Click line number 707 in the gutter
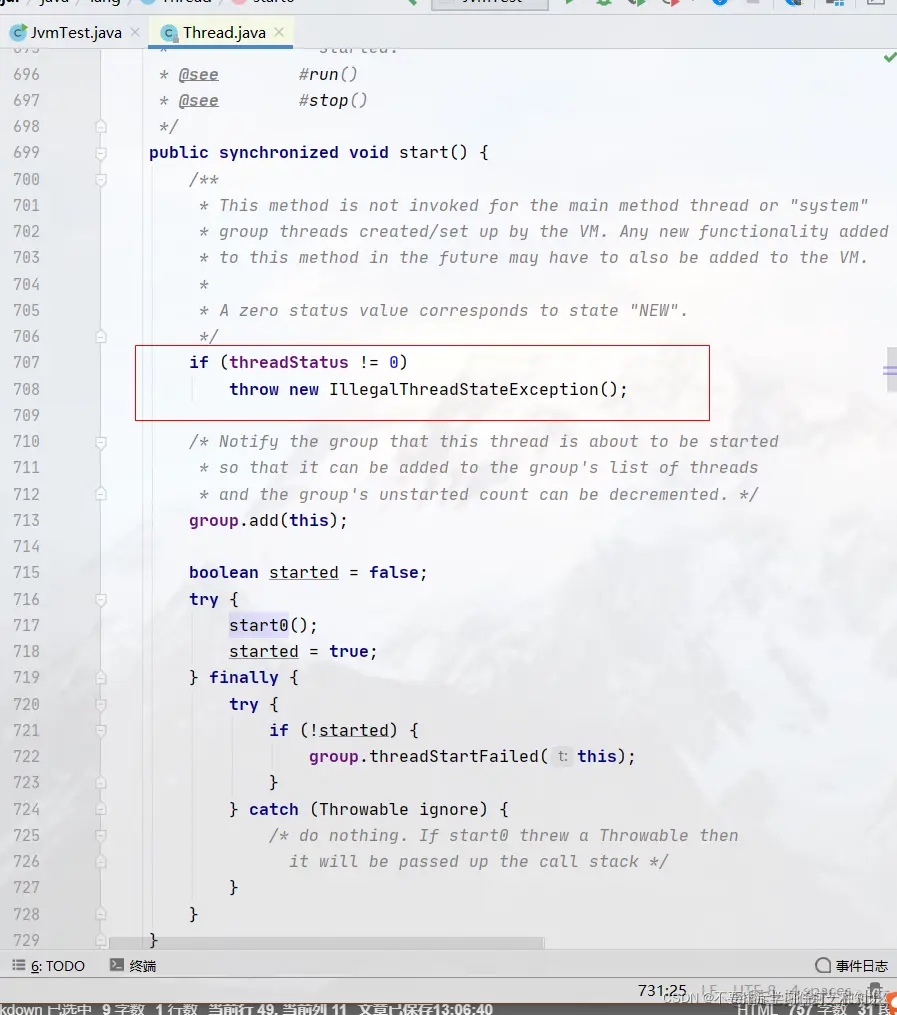Viewport: 897px width, 1015px height. tap(27, 362)
